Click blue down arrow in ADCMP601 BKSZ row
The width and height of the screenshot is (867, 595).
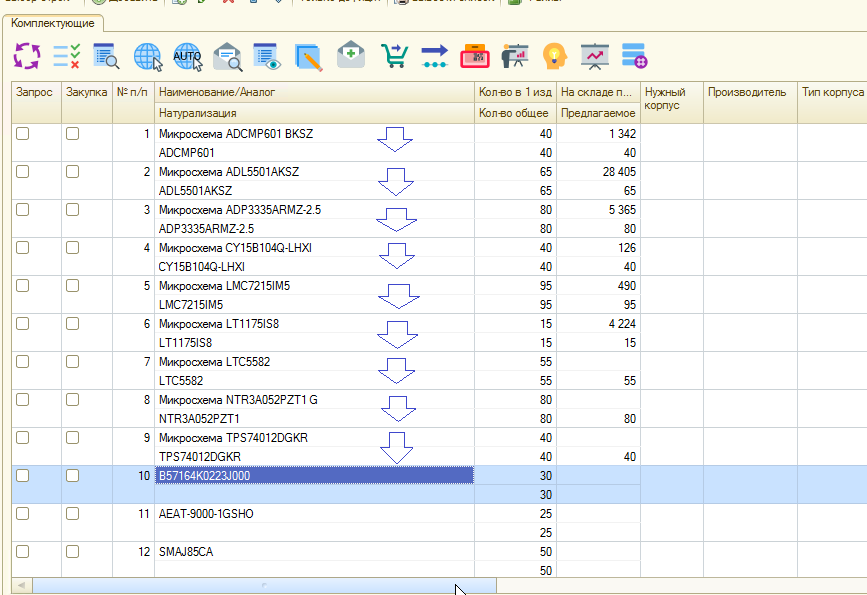coord(397,139)
